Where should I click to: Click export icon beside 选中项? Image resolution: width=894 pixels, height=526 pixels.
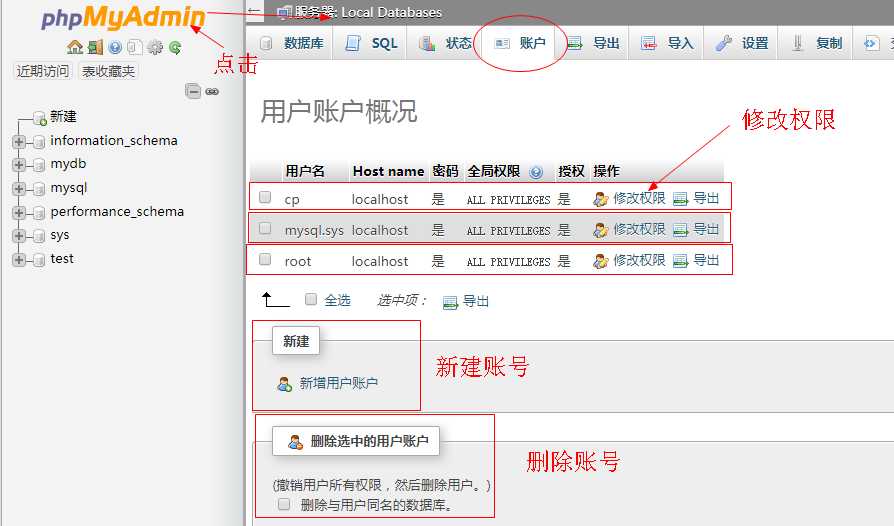click(450, 302)
